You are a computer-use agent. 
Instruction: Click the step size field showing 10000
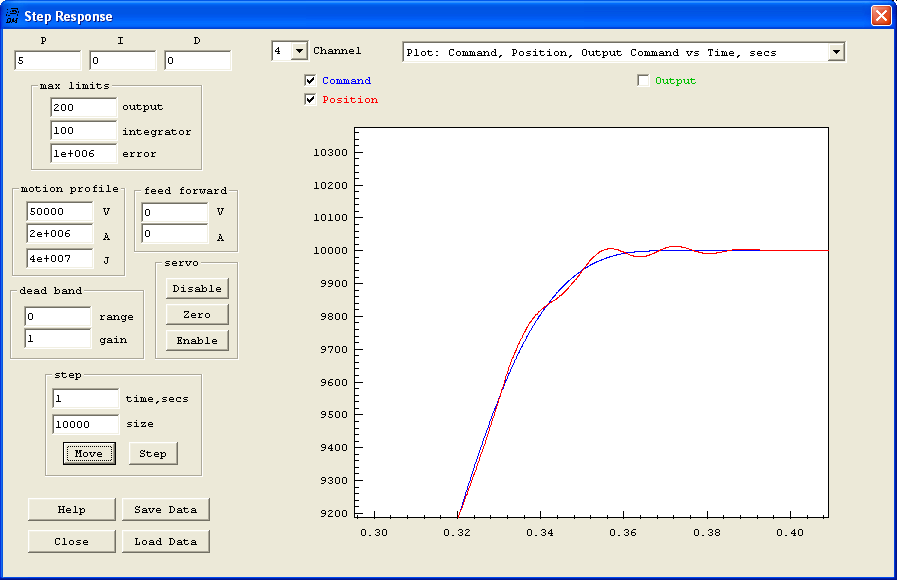tap(85, 424)
